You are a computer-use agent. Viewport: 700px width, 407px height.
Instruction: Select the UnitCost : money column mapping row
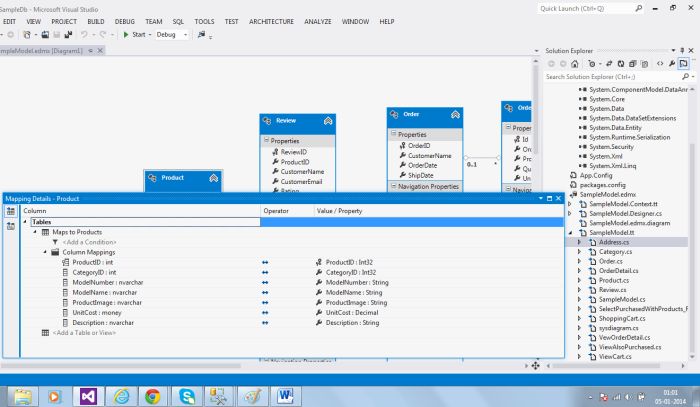(x=97, y=312)
